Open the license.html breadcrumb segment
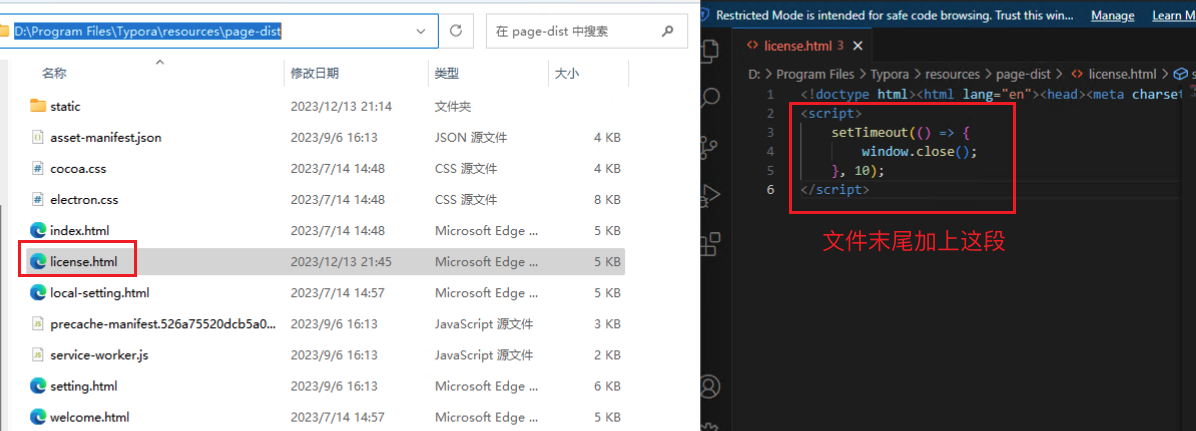The image size is (1196, 431). click(1122, 74)
